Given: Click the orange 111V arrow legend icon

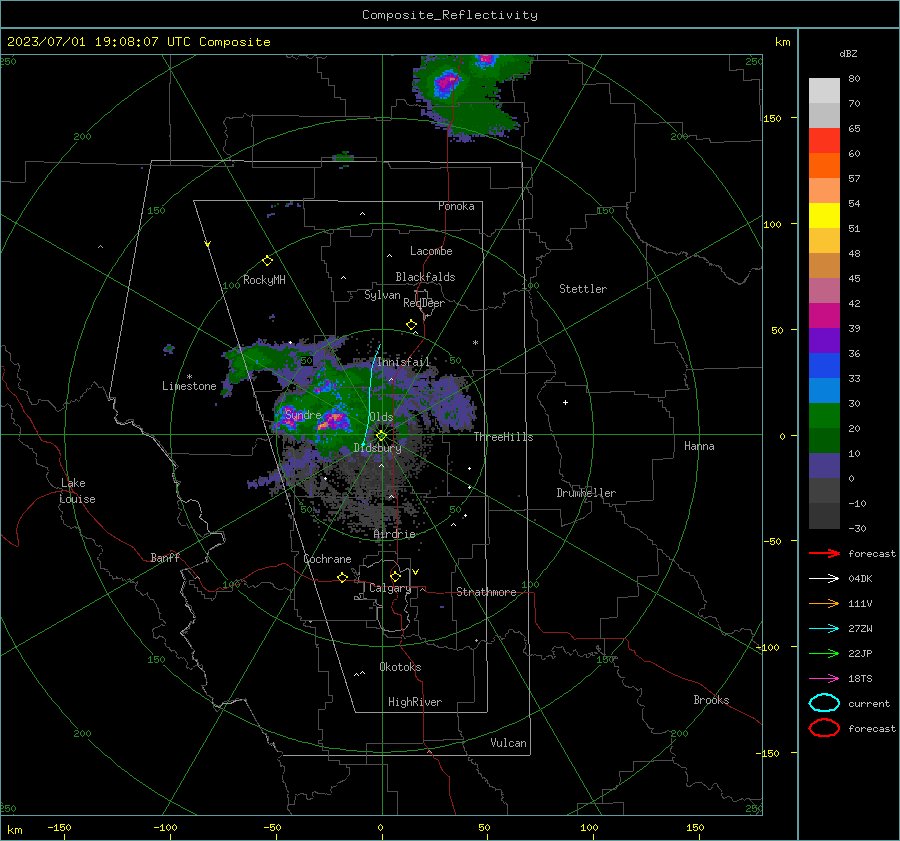Looking at the screenshot, I should coord(824,603).
